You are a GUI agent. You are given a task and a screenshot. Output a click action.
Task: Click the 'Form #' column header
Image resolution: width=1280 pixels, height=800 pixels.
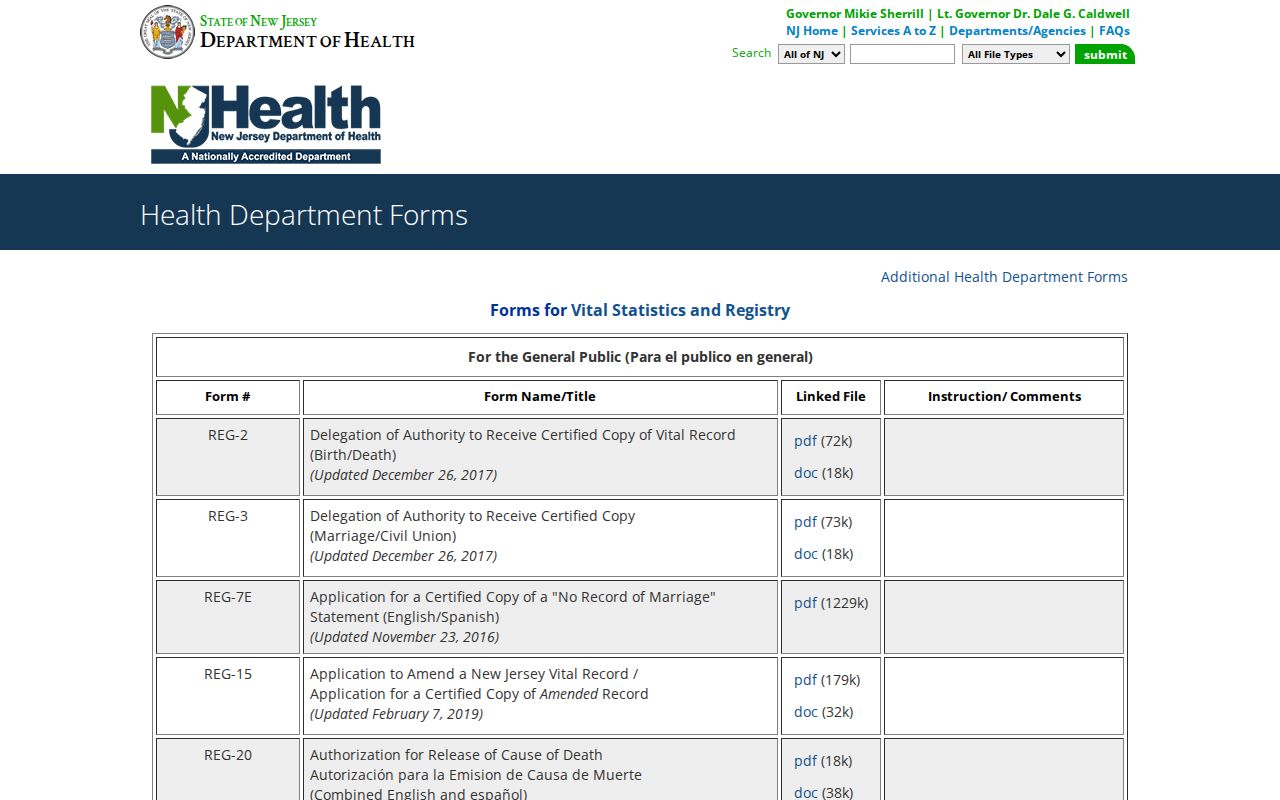click(x=228, y=397)
